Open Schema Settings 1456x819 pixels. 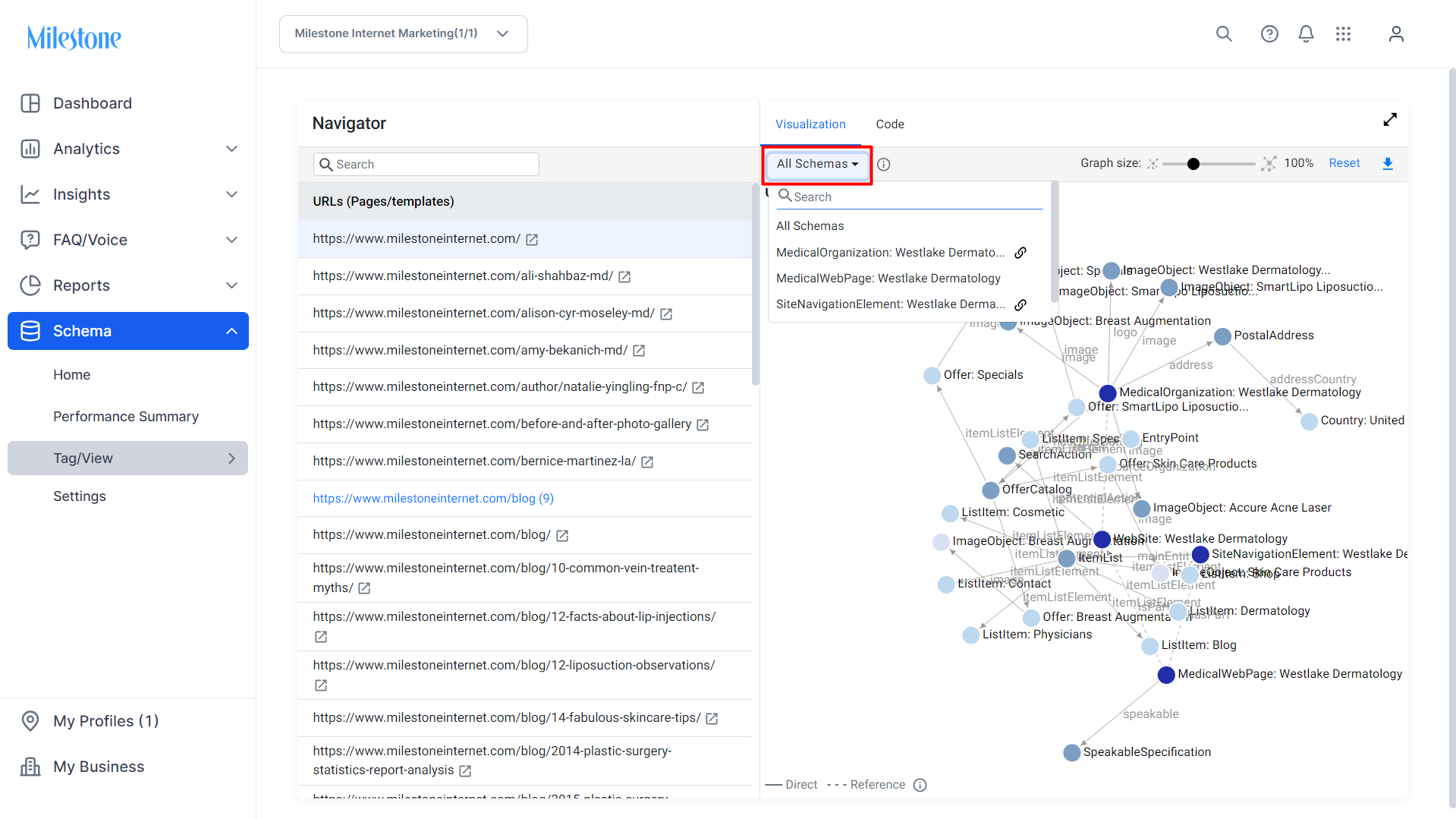(x=80, y=496)
